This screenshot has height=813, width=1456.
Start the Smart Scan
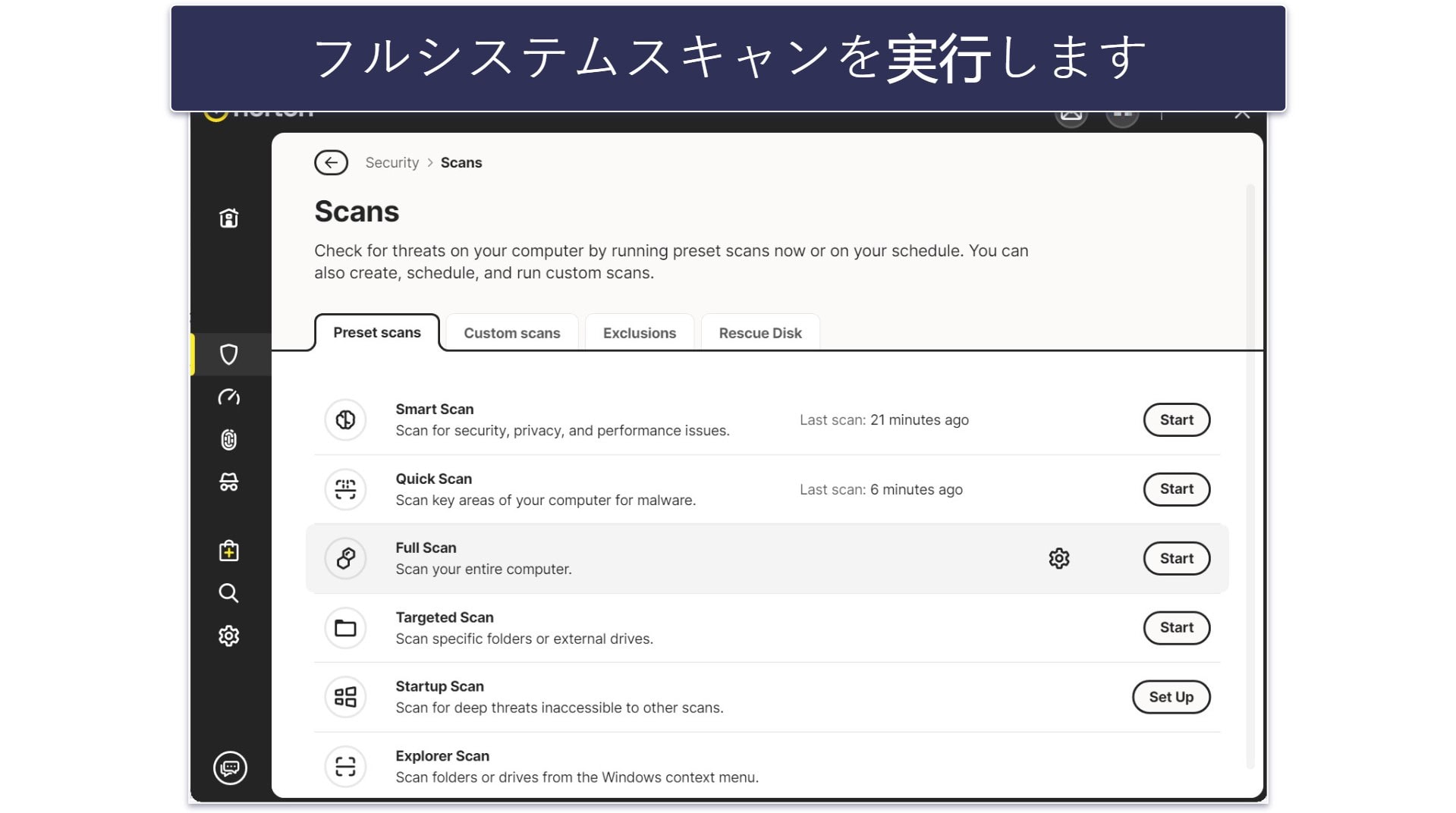point(1176,419)
